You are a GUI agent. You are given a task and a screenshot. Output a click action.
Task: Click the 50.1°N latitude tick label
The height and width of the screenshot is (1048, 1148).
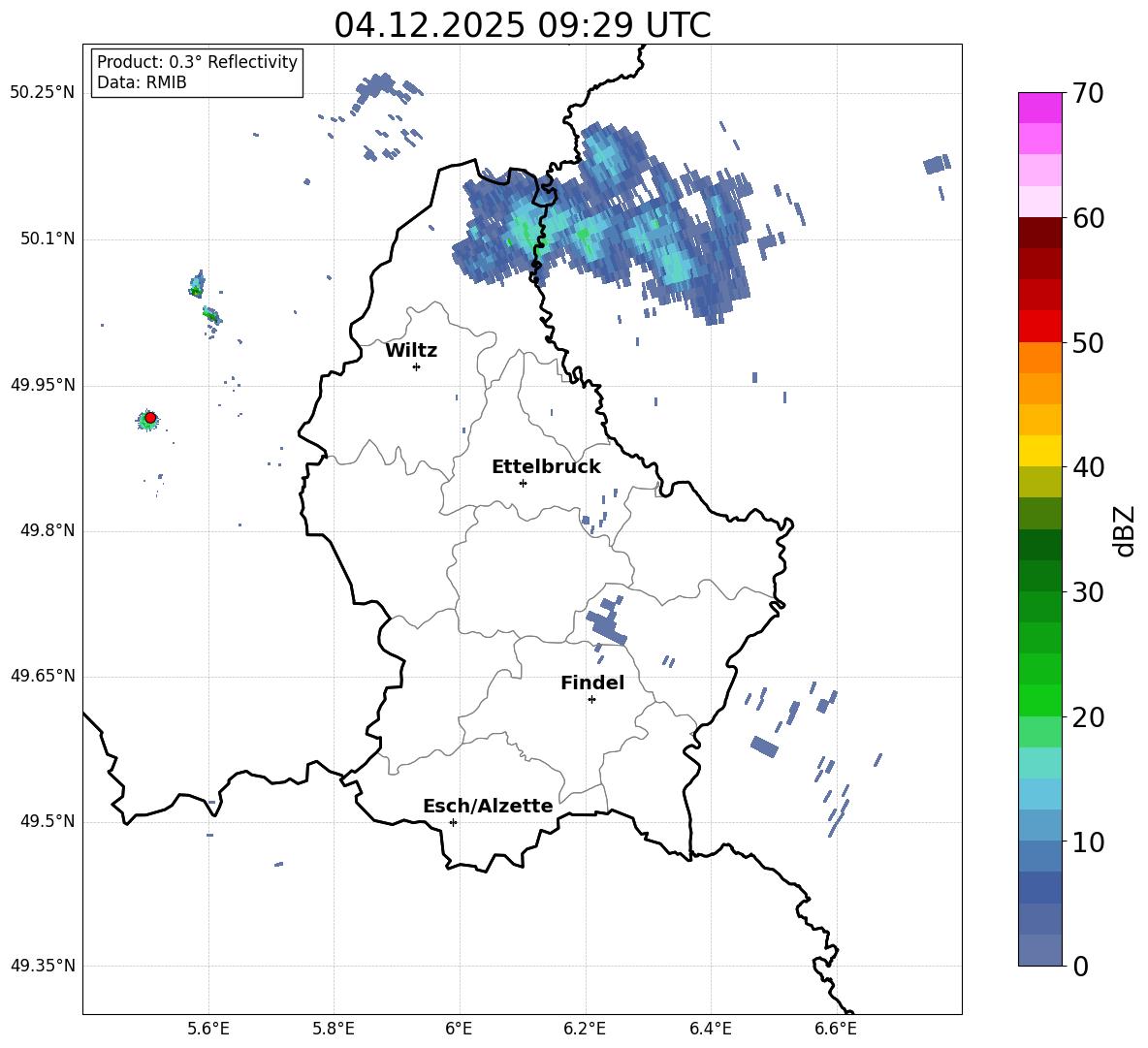click(42, 239)
